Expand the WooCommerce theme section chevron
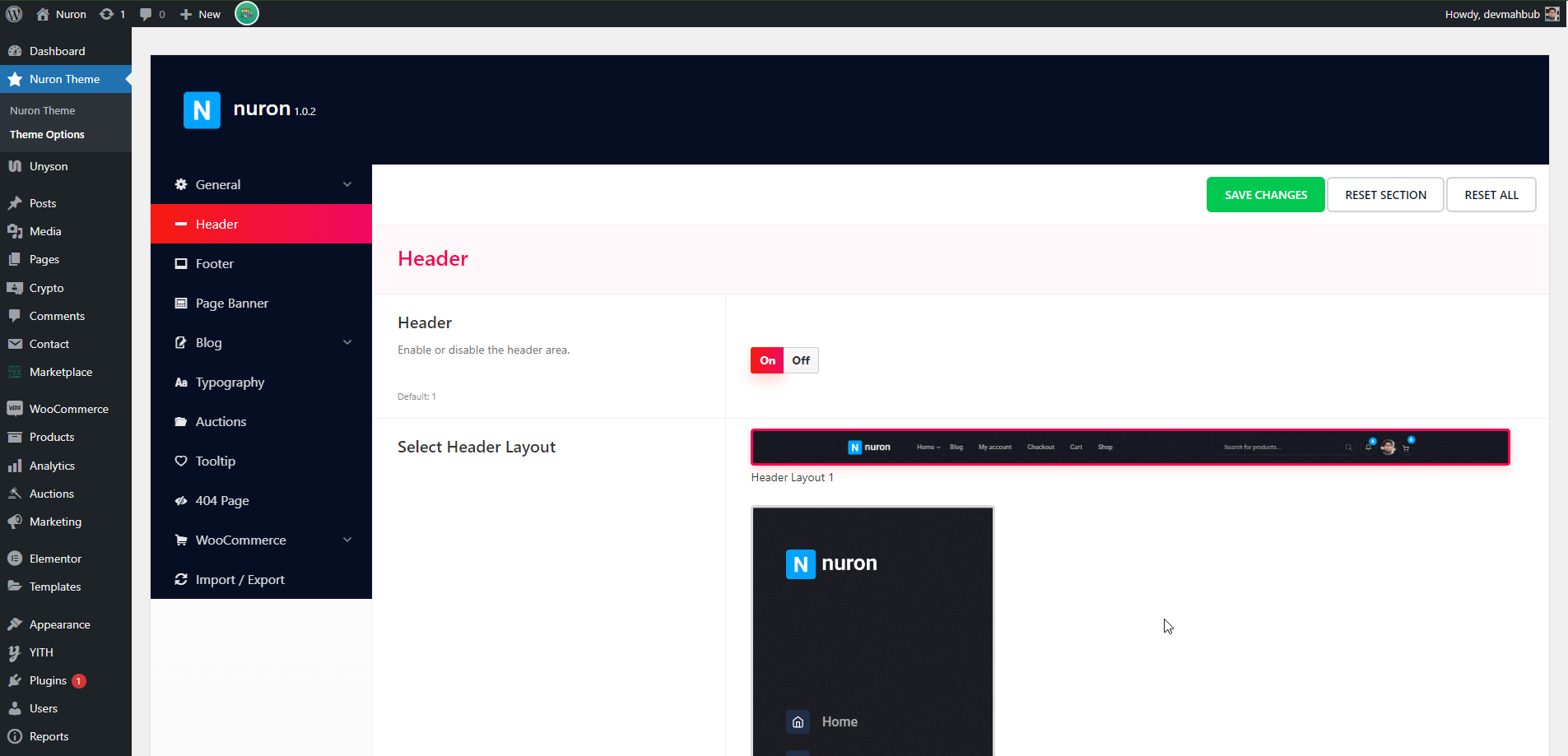 tap(347, 540)
